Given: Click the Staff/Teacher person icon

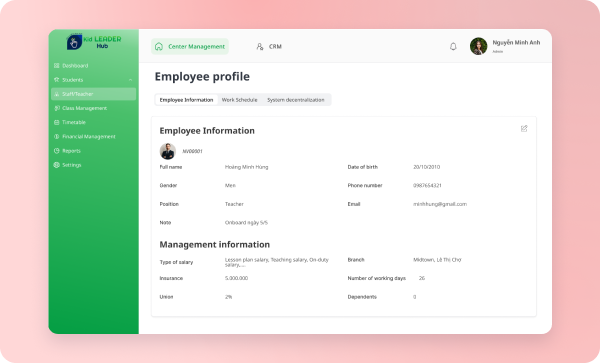Looking at the screenshot, I should pyautogui.click(x=57, y=94).
